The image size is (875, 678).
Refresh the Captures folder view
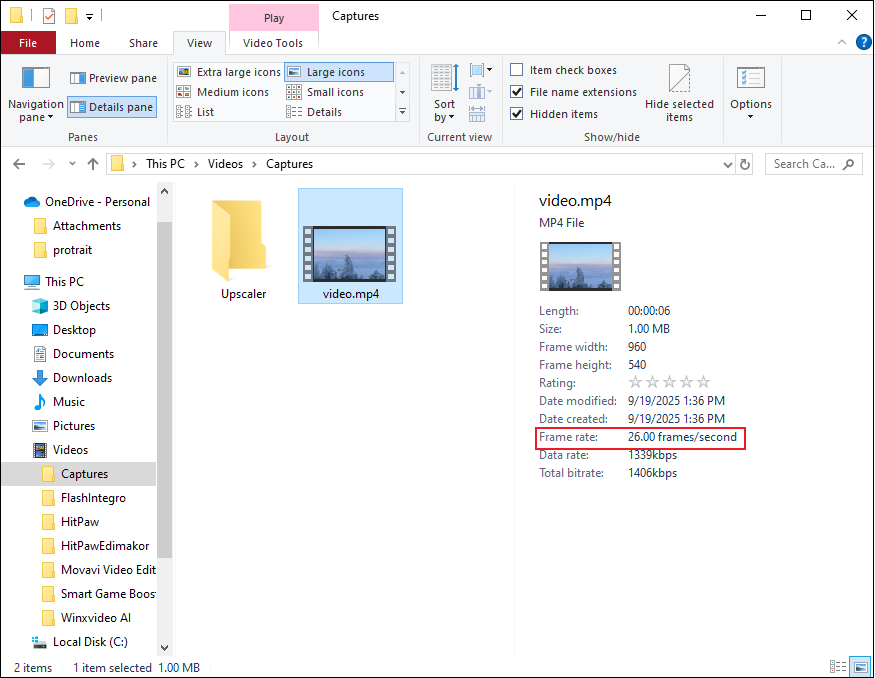744,163
